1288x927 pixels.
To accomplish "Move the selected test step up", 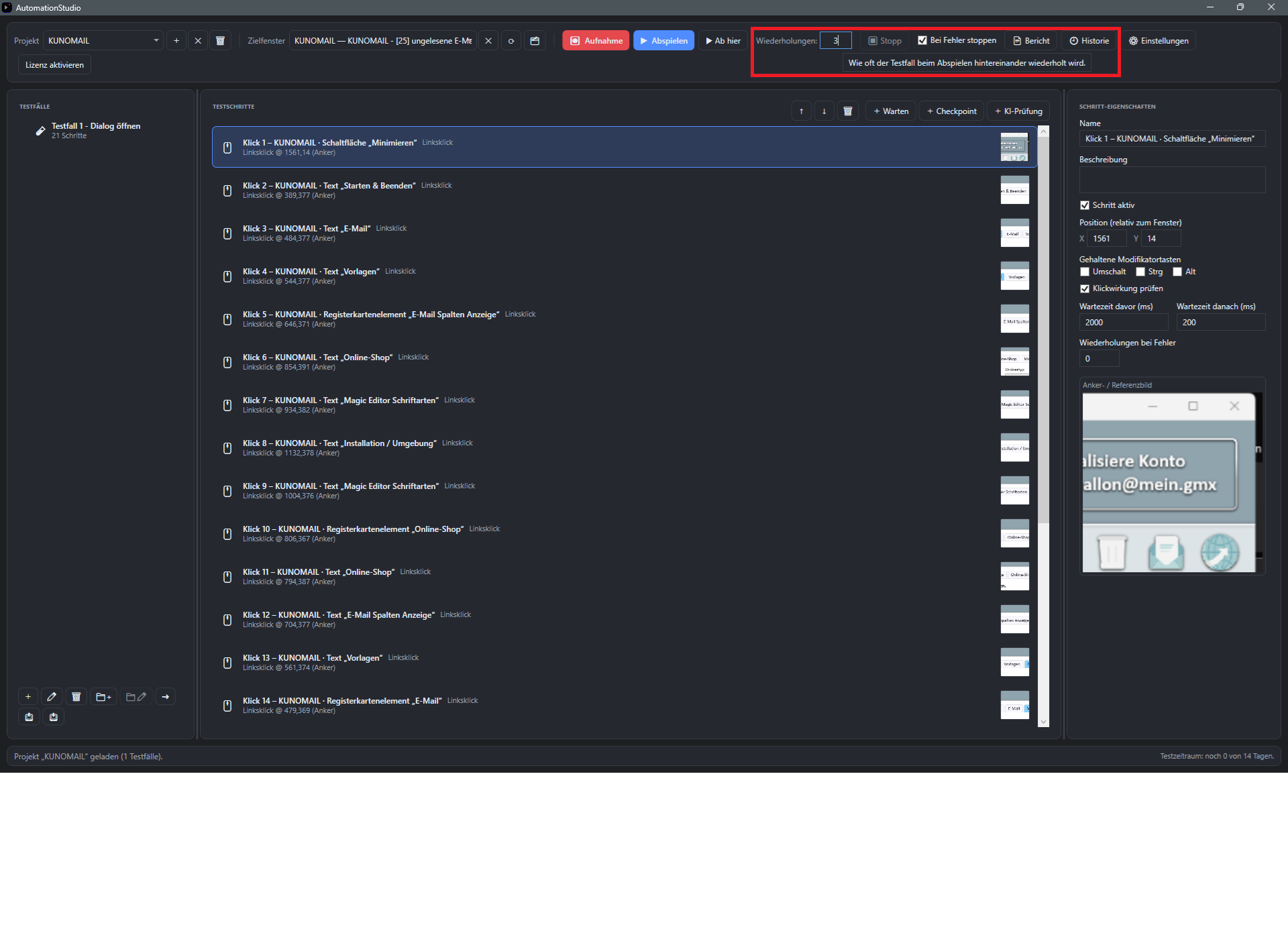I will pyautogui.click(x=802, y=111).
